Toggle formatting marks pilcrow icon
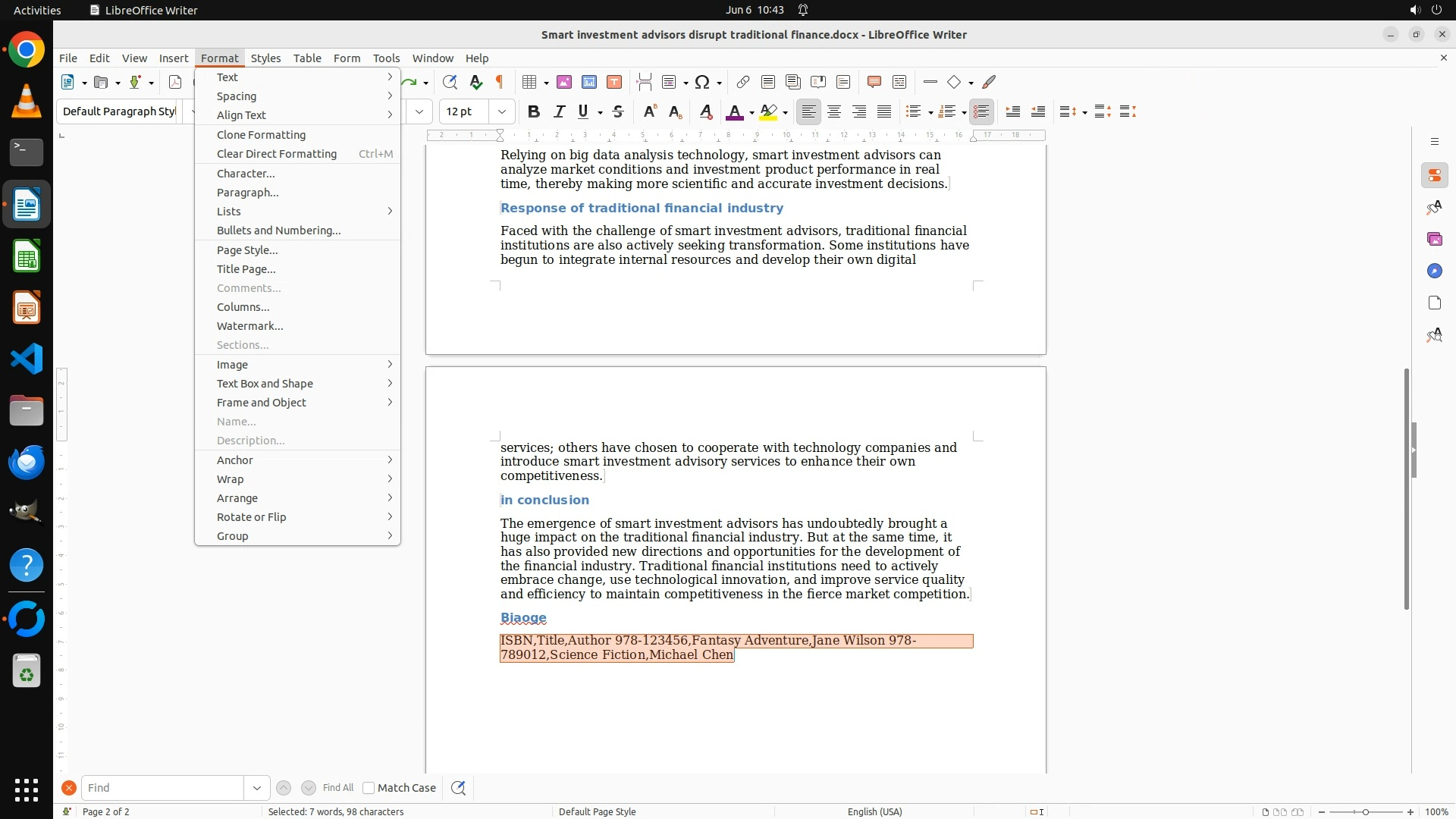Image resolution: width=1456 pixels, height=819 pixels. coord(500,82)
